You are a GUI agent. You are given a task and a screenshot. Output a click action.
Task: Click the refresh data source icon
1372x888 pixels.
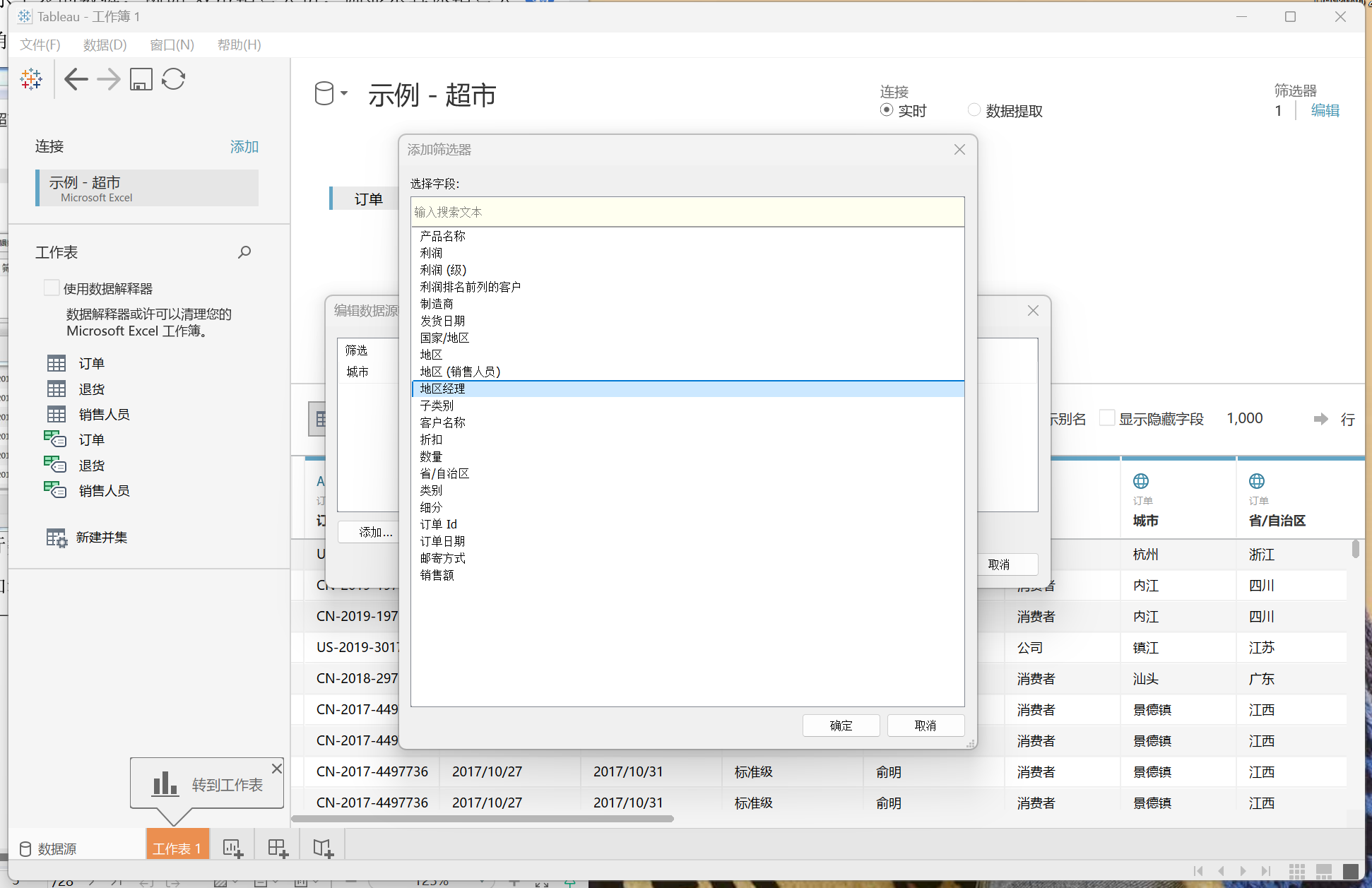click(173, 79)
